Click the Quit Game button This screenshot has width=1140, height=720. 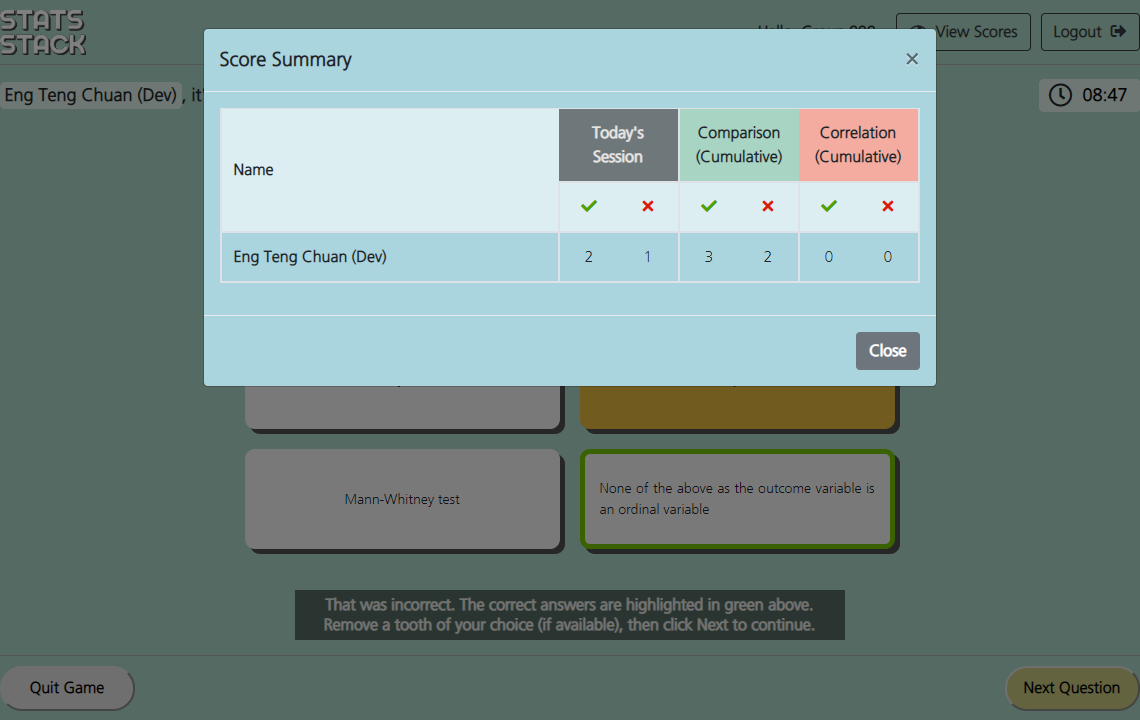(67, 688)
